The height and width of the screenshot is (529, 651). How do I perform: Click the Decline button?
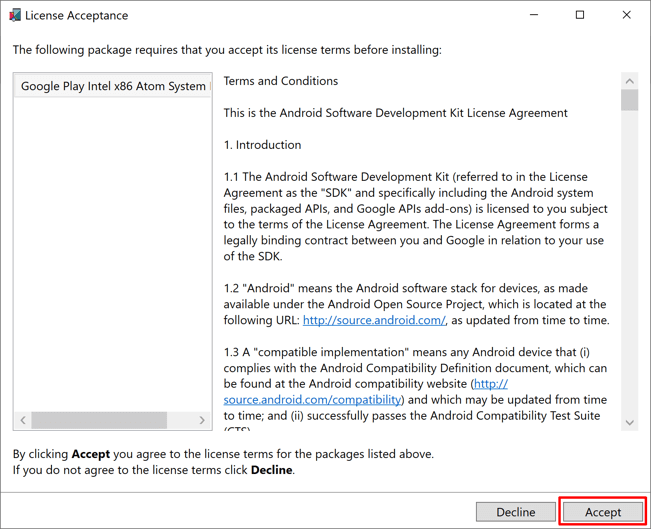point(515,511)
